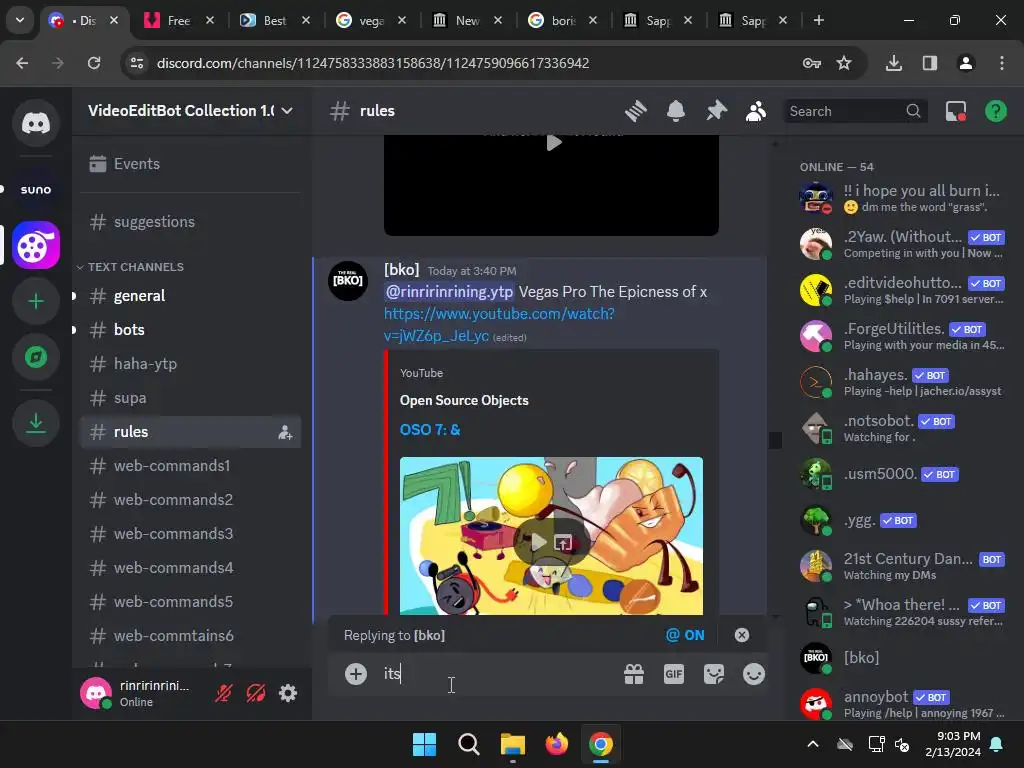Open the gift Nitro icon
The image size is (1024, 768).
click(633, 674)
